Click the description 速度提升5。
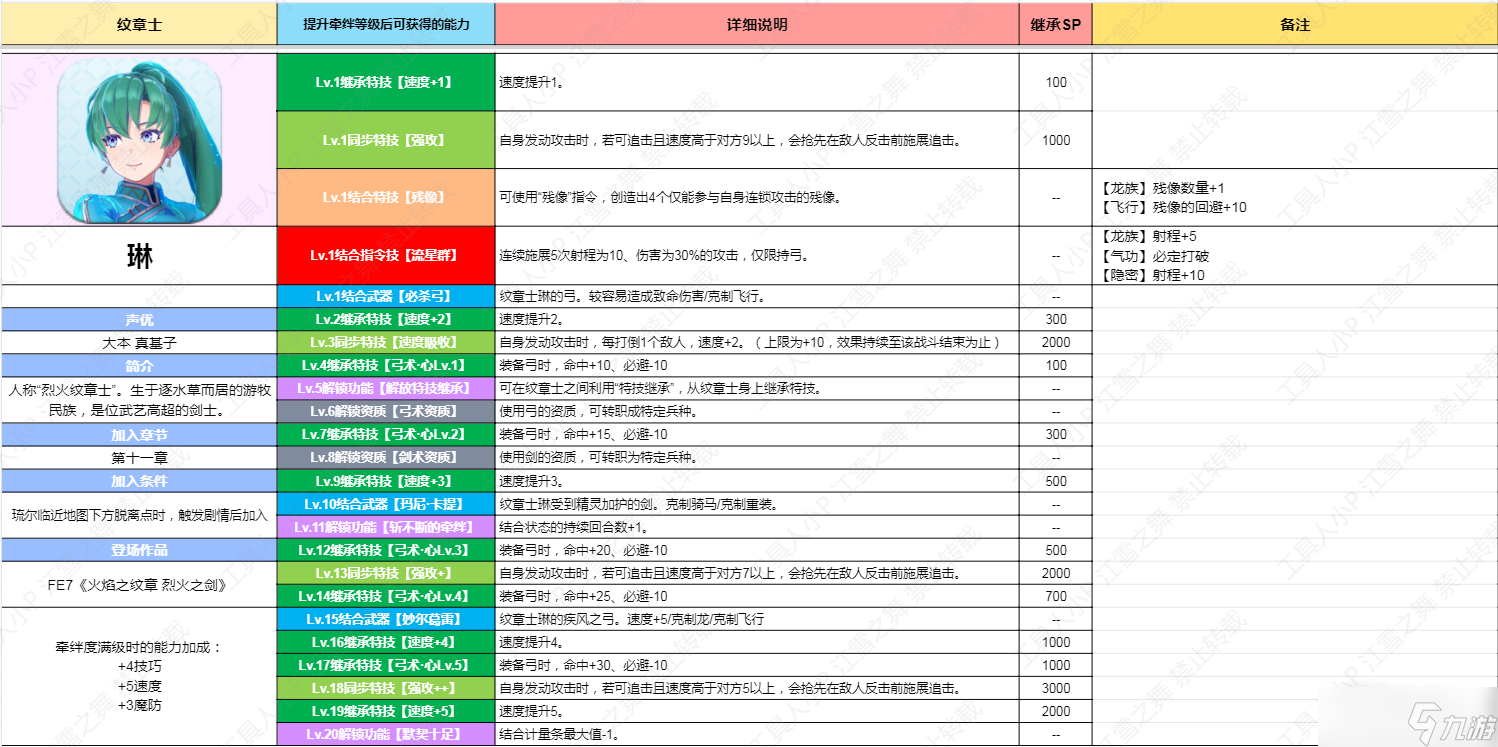The width and height of the screenshot is (1498, 747). tap(532, 711)
